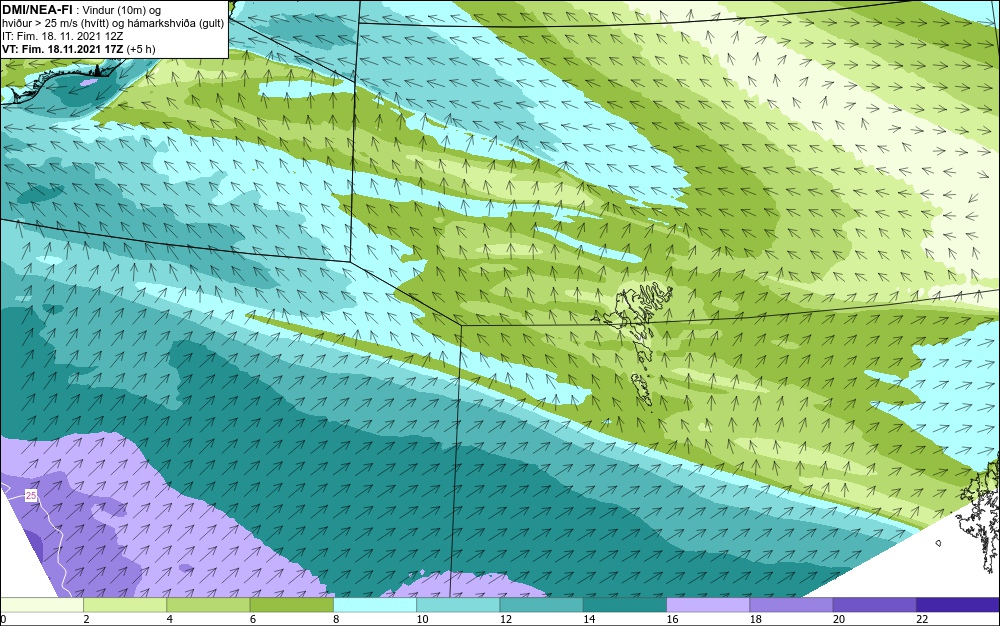
Task: Click the legend tick label '10'
Action: pos(422,619)
